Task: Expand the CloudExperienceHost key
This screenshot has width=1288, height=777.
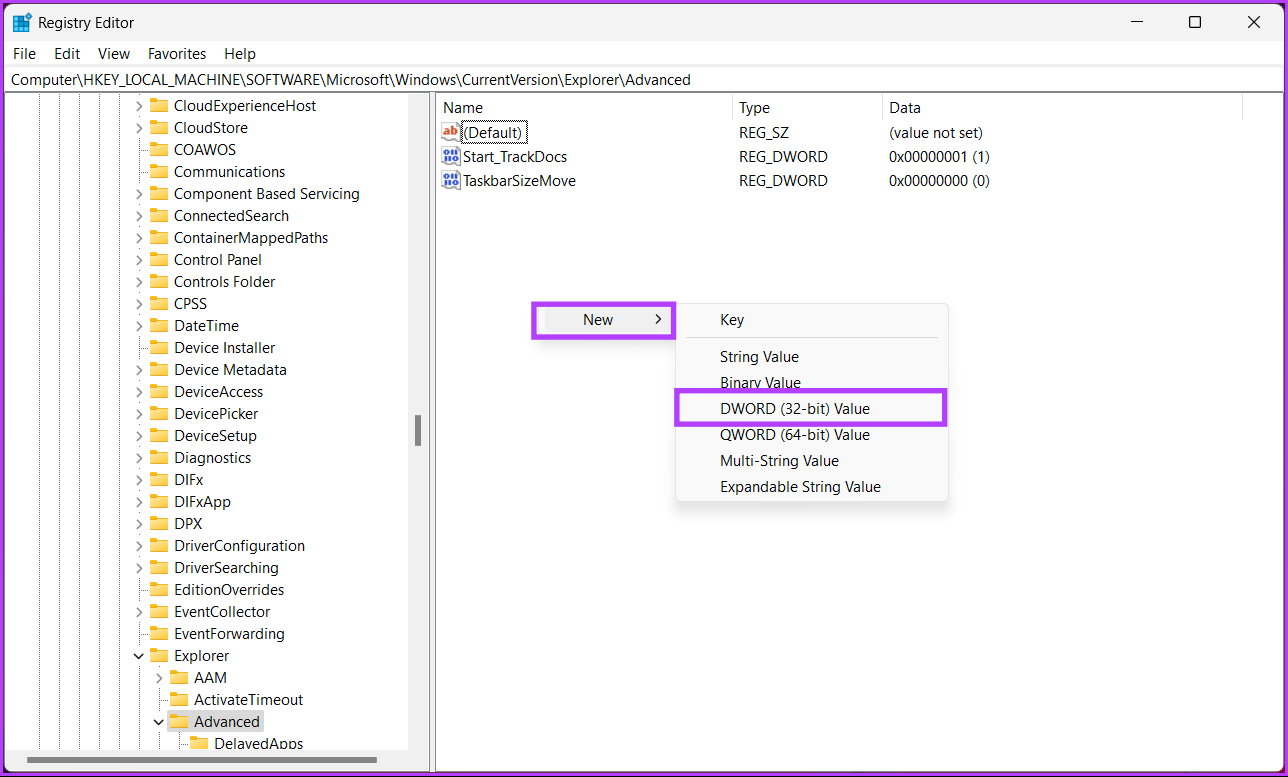Action: 139,106
